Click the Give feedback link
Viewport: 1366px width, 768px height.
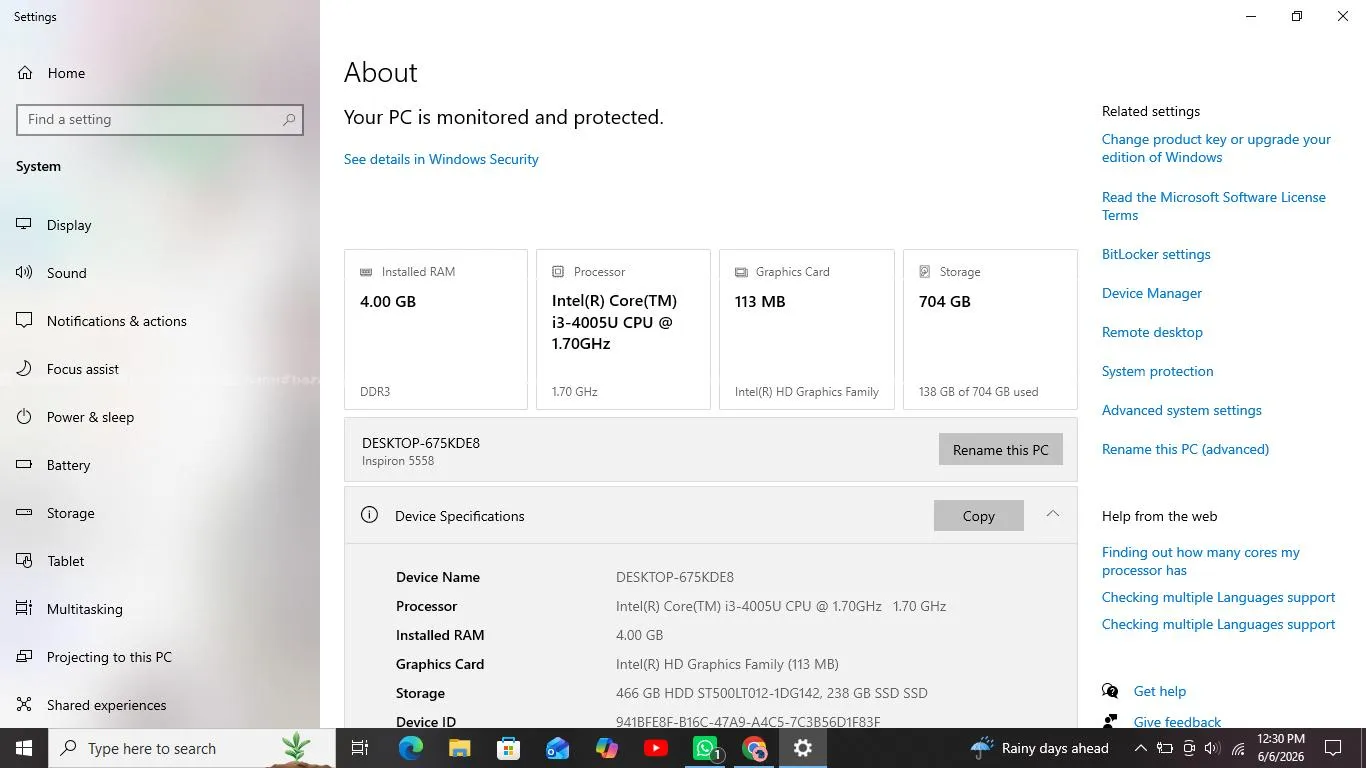(1177, 722)
